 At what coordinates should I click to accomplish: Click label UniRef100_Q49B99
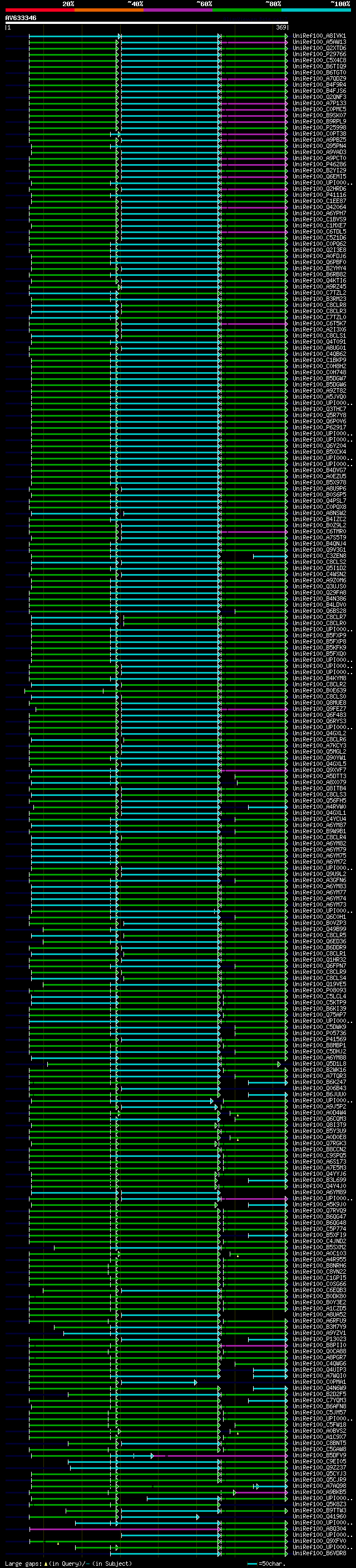pyautogui.click(x=319, y=929)
